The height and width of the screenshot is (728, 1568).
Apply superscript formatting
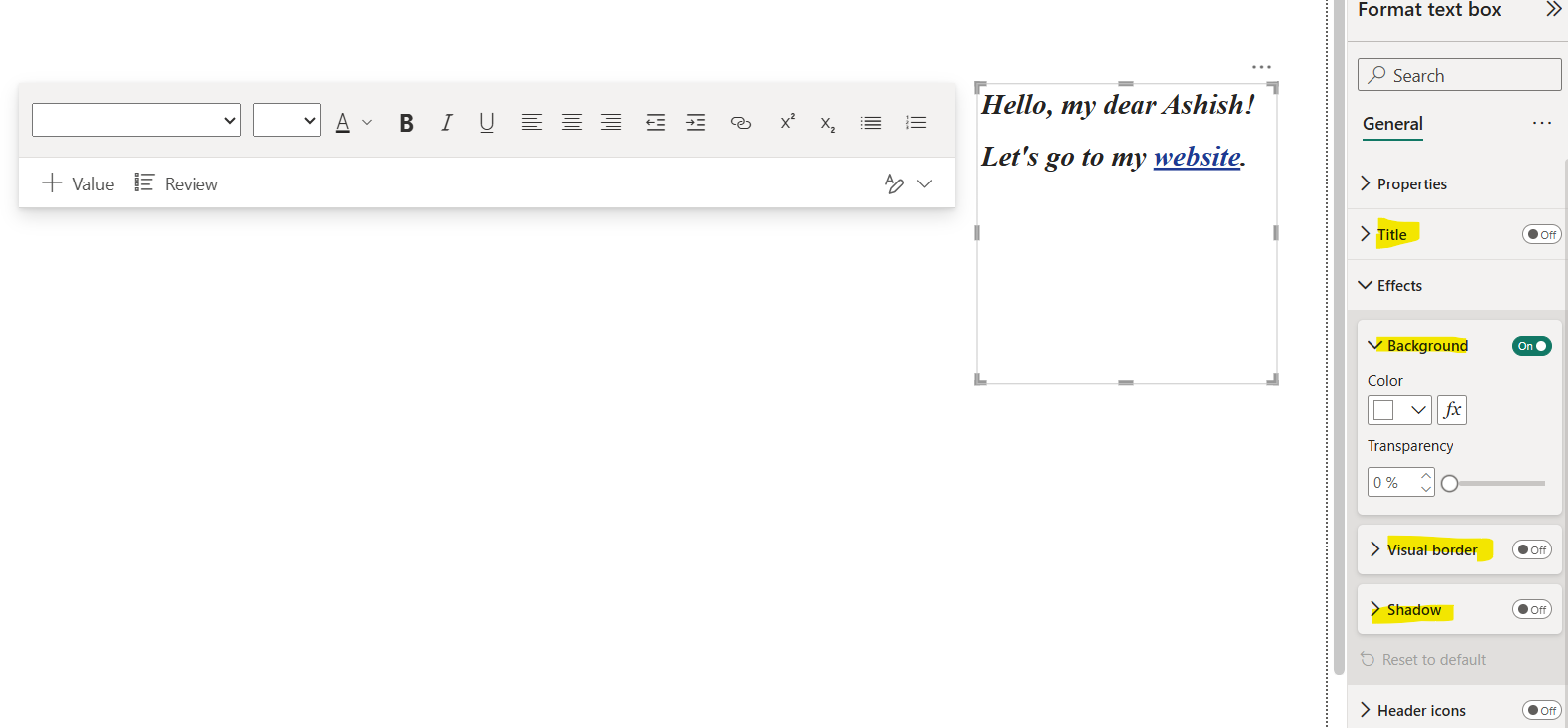pyautogui.click(x=787, y=122)
